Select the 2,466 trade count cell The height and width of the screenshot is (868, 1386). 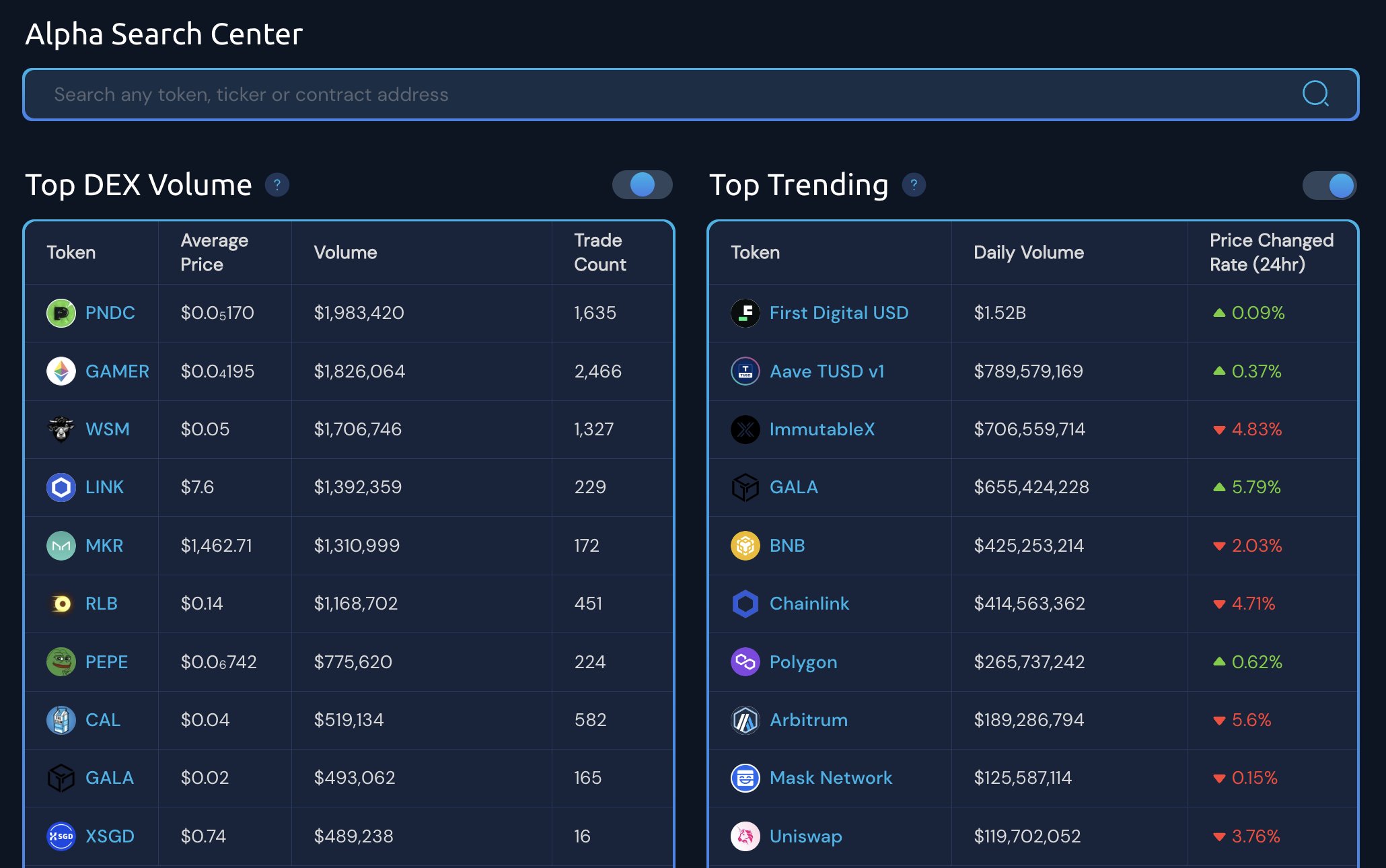(x=597, y=371)
